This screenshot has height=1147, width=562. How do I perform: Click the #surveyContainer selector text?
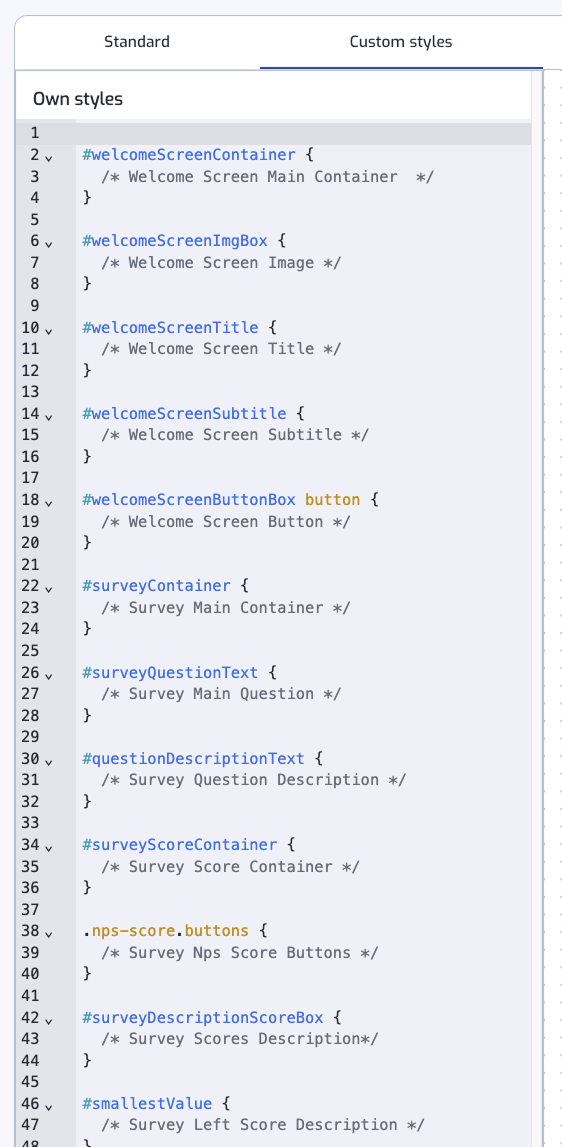157,586
